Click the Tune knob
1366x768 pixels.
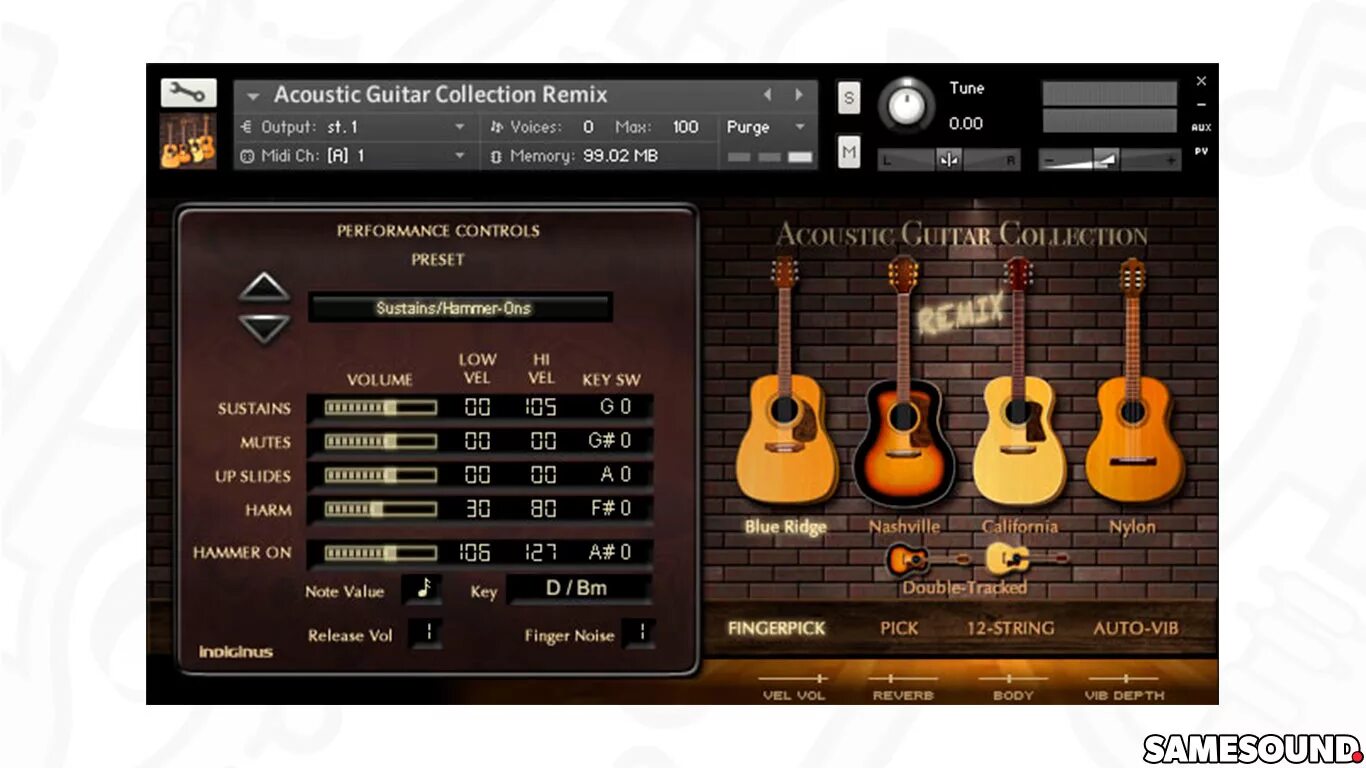pyautogui.click(x=906, y=105)
